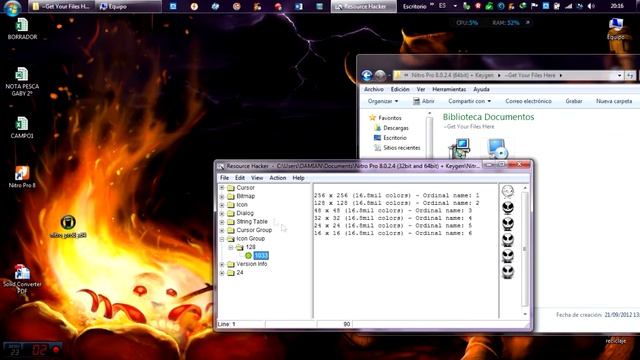Click the Escritorio link in Explorer sidebar
Viewport: 640px width, 360px height.
click(x=395, y=138)
